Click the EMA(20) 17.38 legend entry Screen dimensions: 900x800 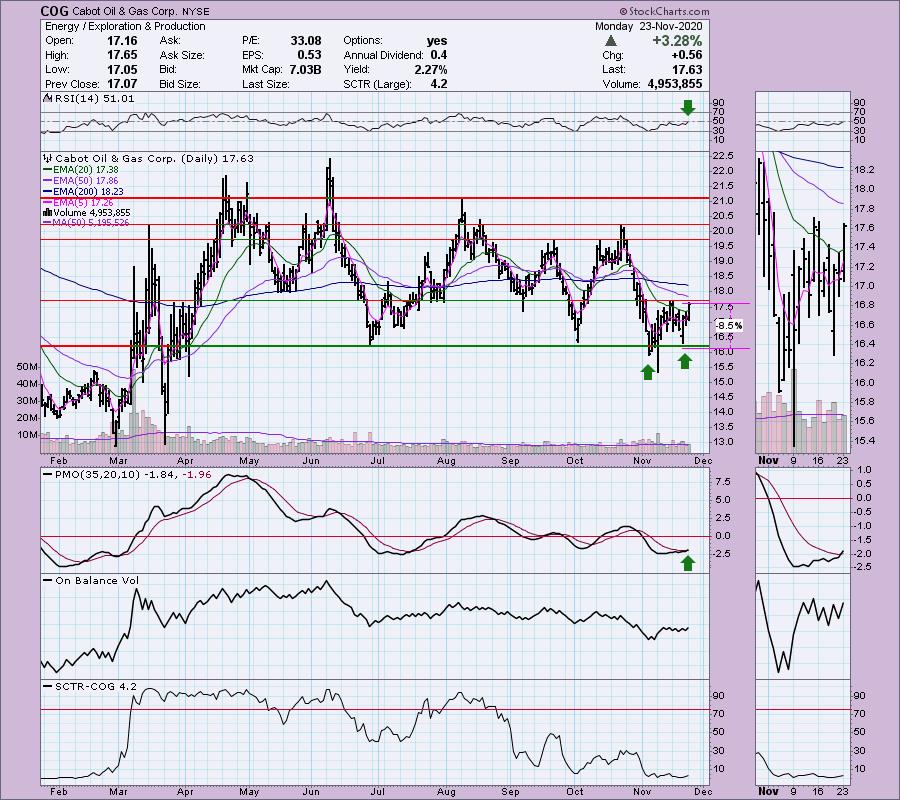point(86,170)
